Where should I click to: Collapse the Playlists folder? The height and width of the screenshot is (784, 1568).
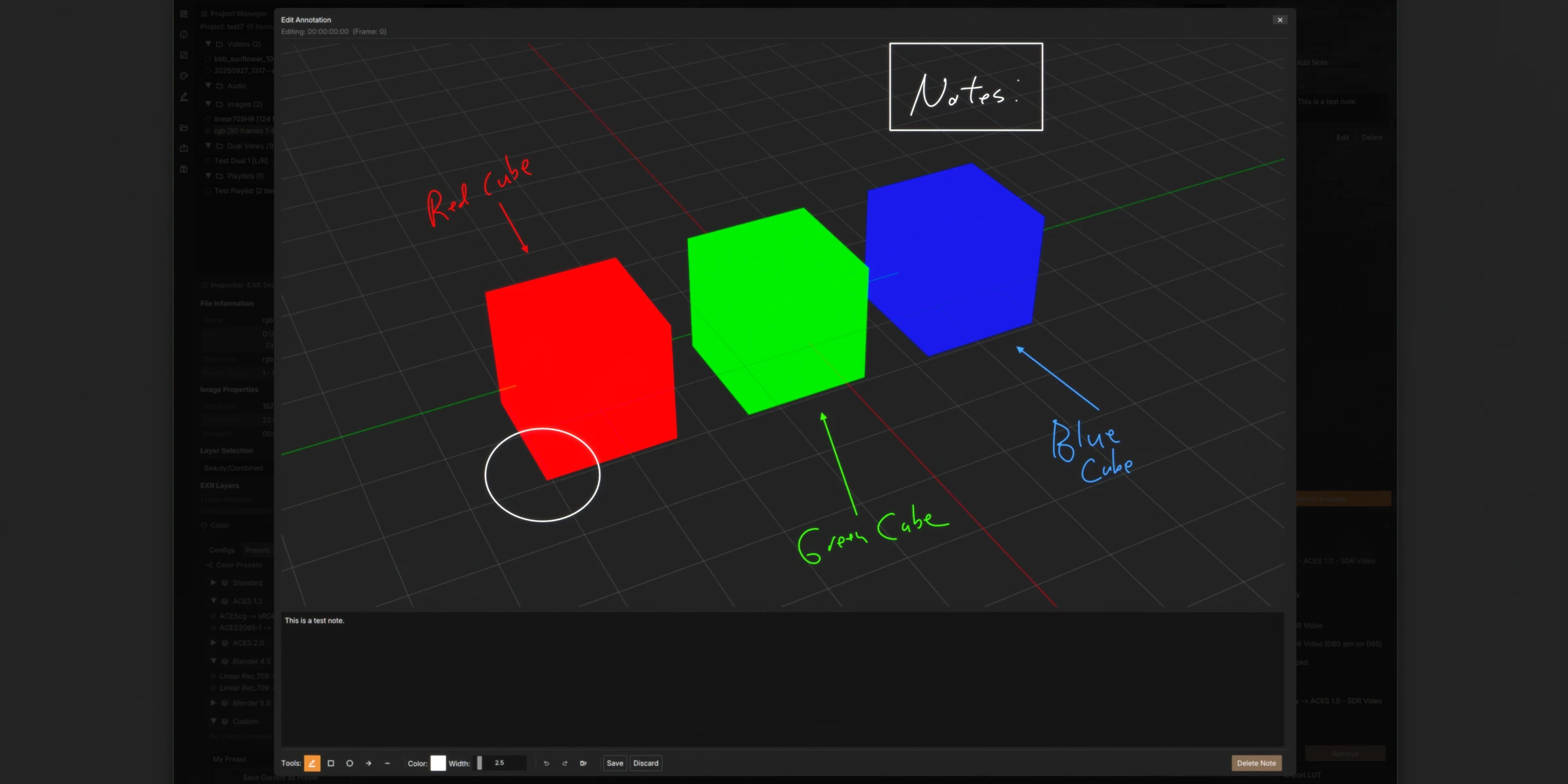pyautogui.click(x=208, y=175)
